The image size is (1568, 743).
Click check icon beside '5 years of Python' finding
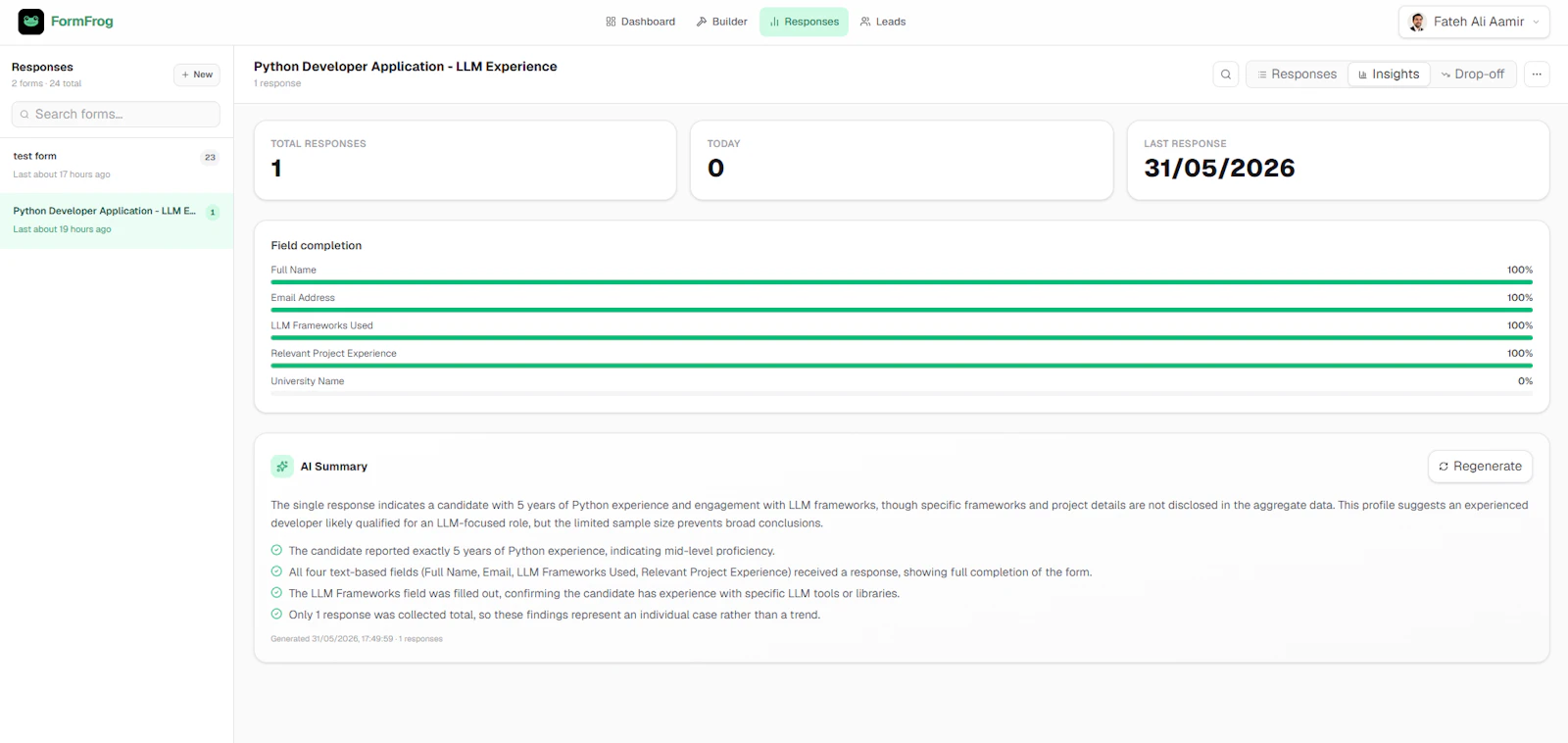coord(276,551)
